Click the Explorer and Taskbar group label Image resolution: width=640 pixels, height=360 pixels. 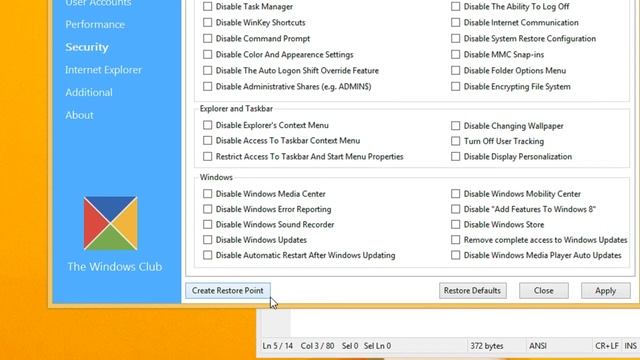click(236, 109)
